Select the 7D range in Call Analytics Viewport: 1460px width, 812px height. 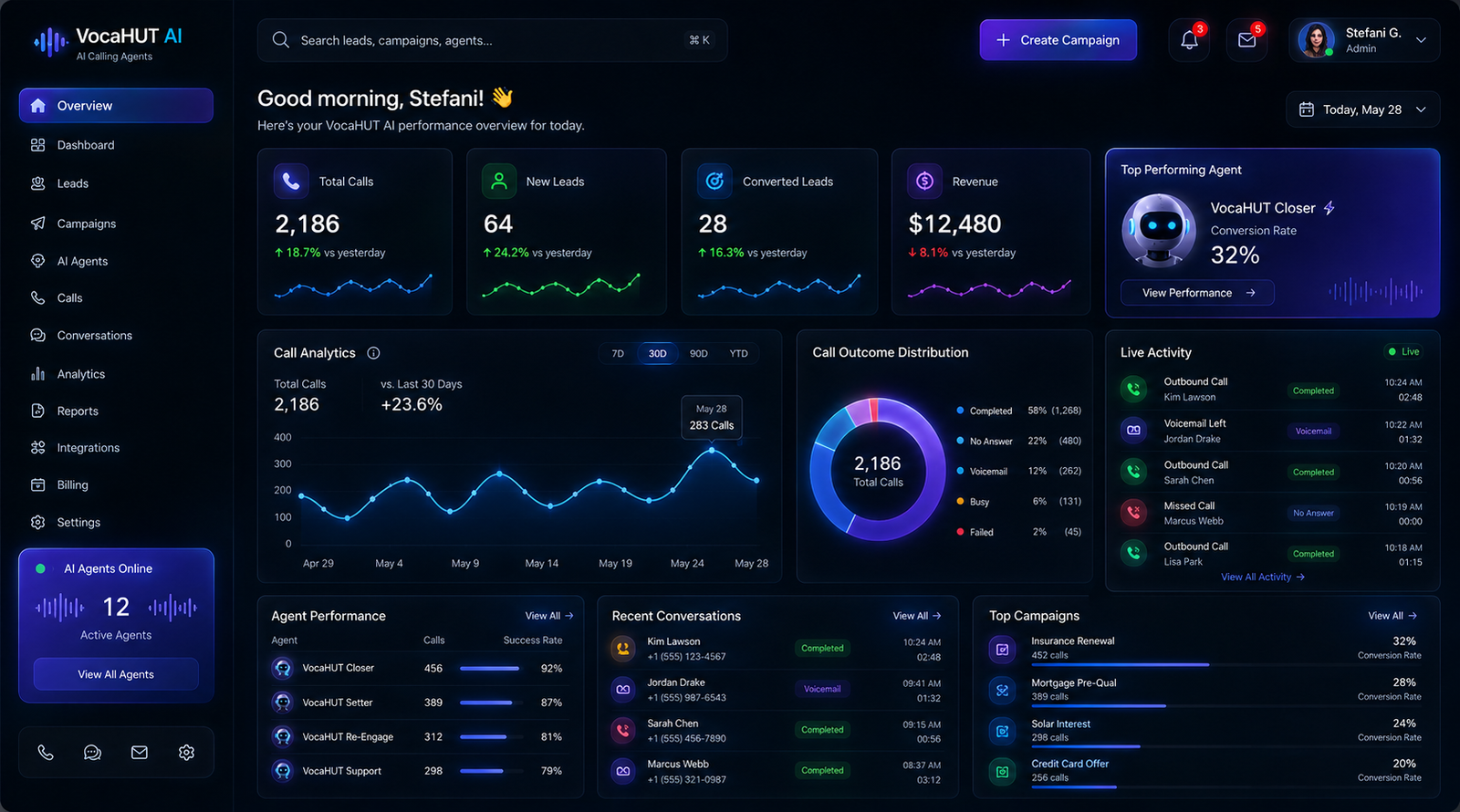click(618, 354)
